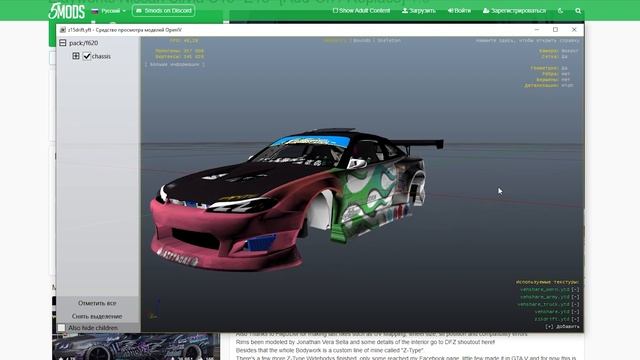Image resolution: width=640 pixels, height=360 pixels.
Task: Remove the vehshare_army.ytd texture entry
Action: [575, 297]
